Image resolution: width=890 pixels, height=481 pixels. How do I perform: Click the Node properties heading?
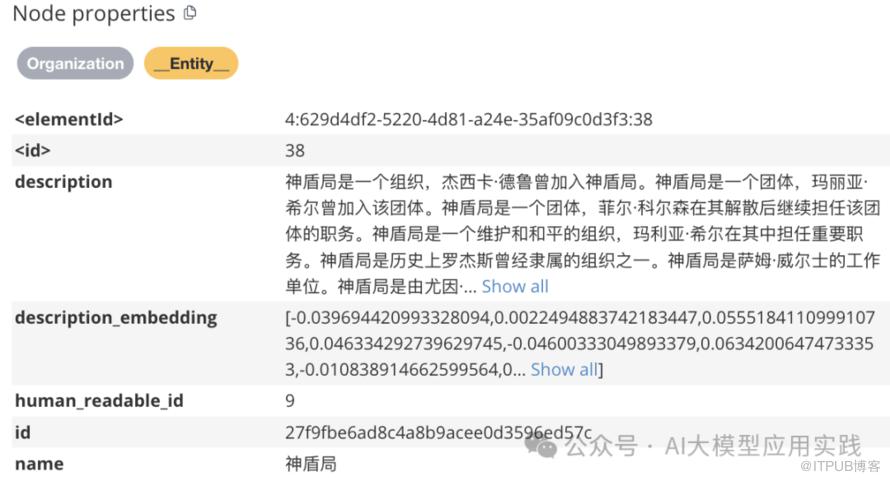[93, 14]
